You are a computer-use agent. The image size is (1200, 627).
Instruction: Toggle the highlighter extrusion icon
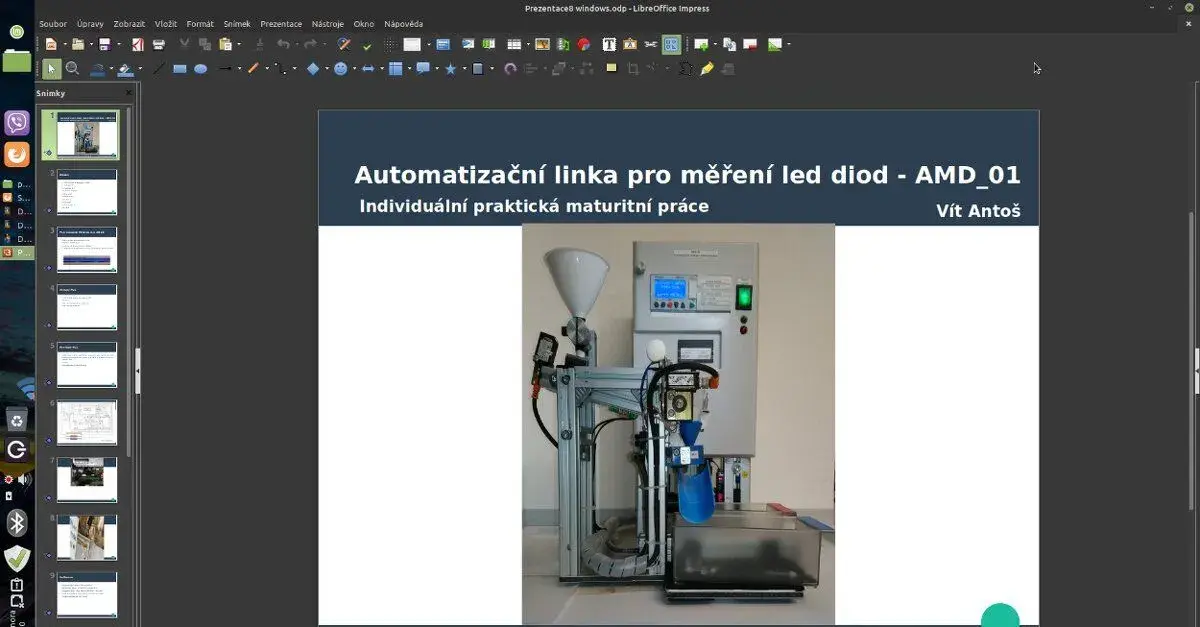tap(707, 69)
